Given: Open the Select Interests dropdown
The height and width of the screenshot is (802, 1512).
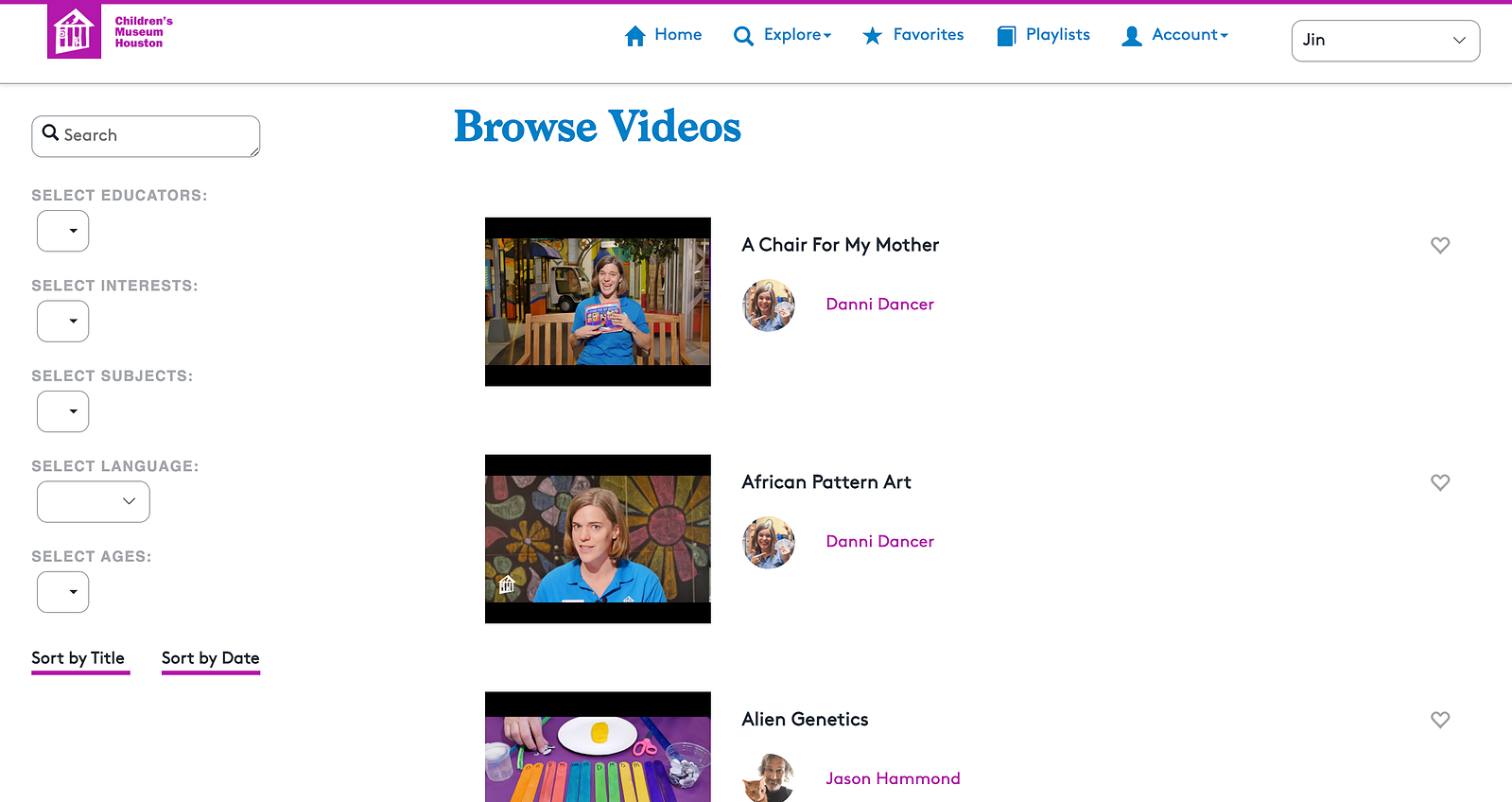Looking at the screenshot, I should pyautogui.click(x=63, y=322).
